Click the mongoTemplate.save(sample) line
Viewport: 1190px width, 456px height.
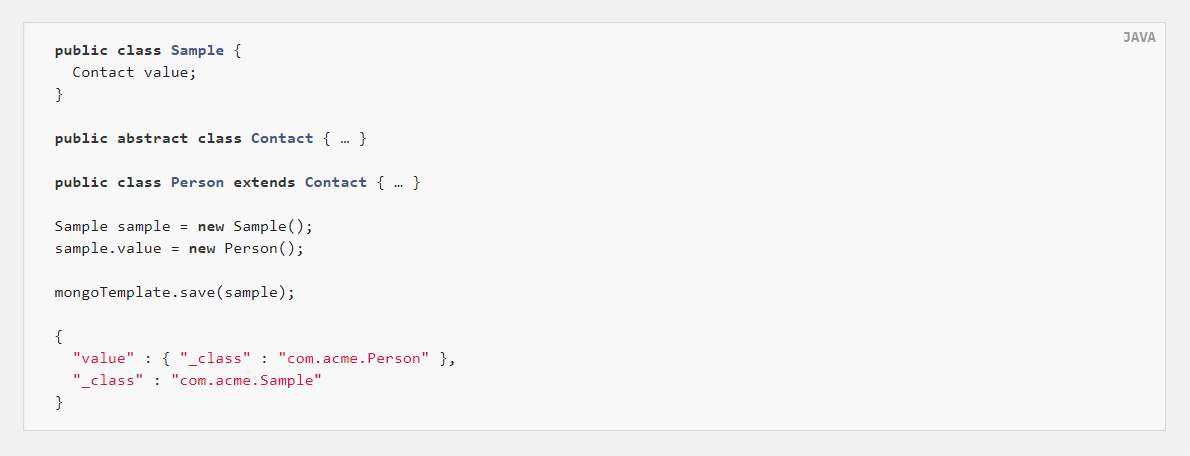click(x=175, y=293)
